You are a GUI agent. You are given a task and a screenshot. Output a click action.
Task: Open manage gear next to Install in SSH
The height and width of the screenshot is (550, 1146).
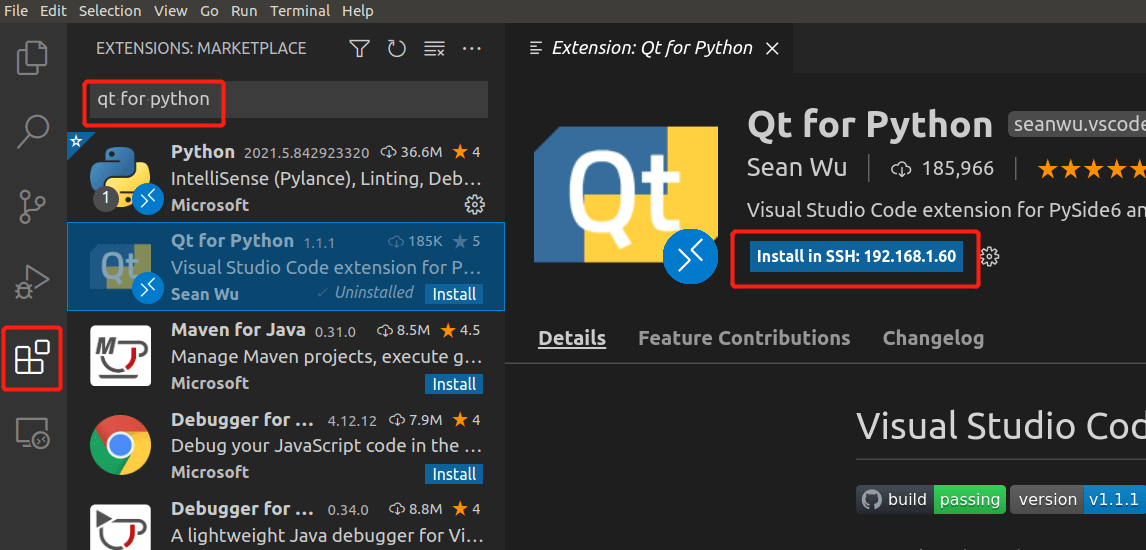(990, 256)
